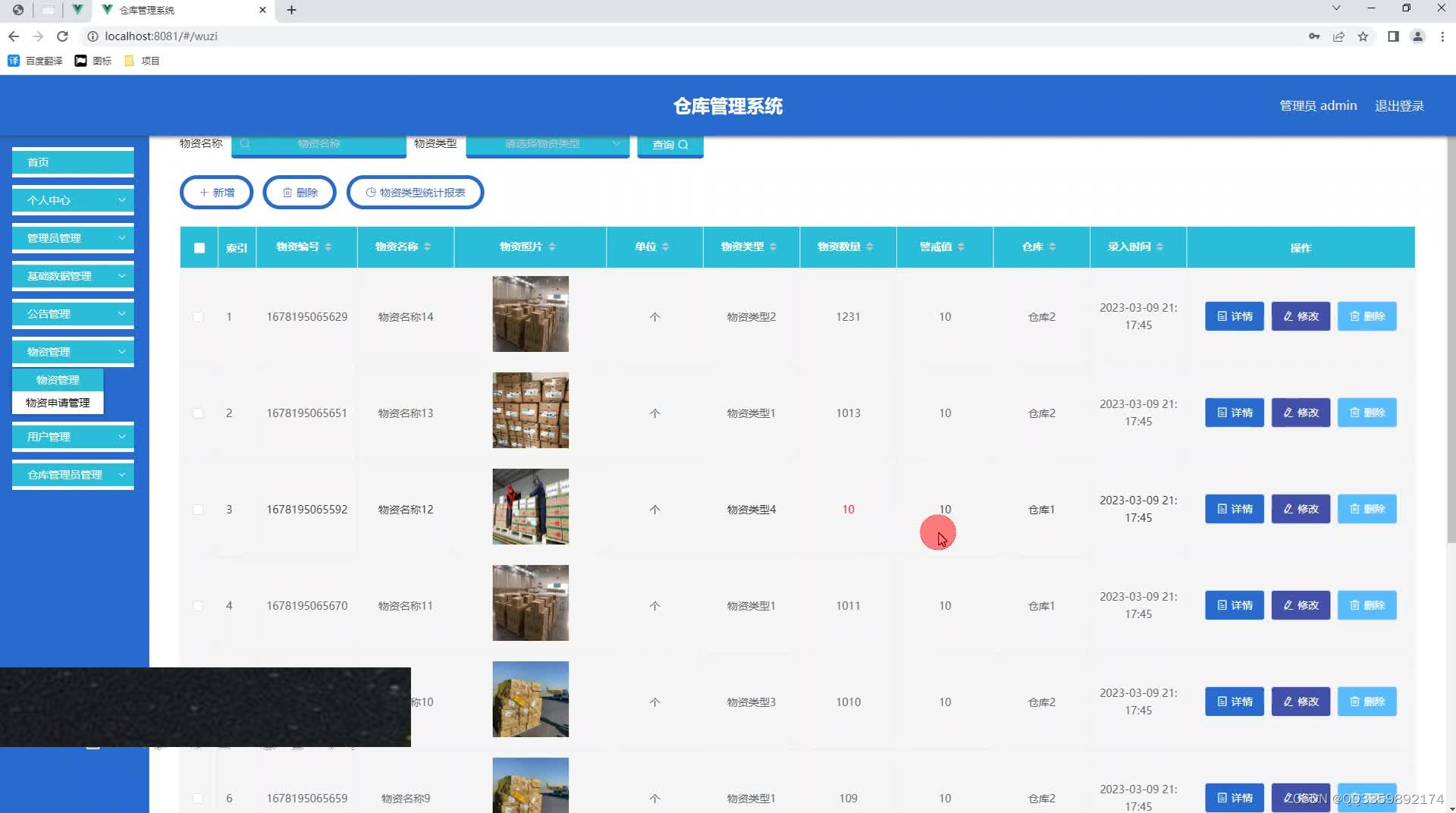Bookmark this page with star icon
Screen dimensions: 1456x813
click(1363, 36)
